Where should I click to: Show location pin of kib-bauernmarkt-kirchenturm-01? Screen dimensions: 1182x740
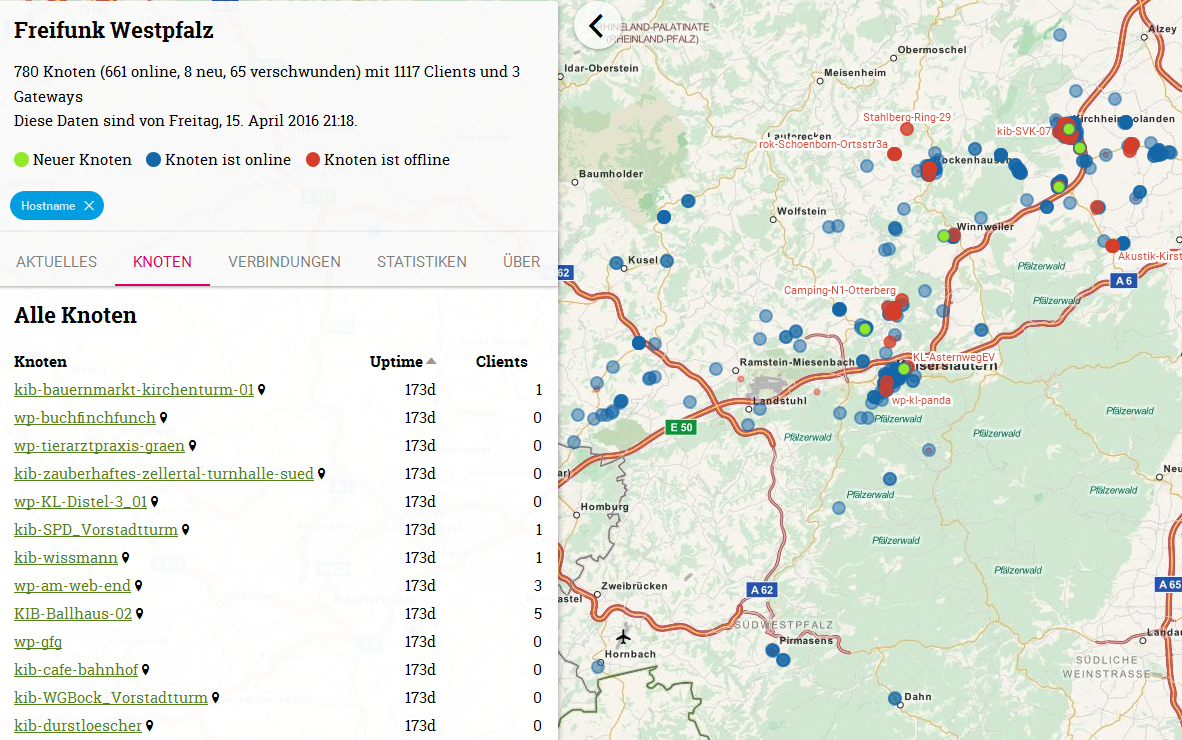tap(262, 390)
